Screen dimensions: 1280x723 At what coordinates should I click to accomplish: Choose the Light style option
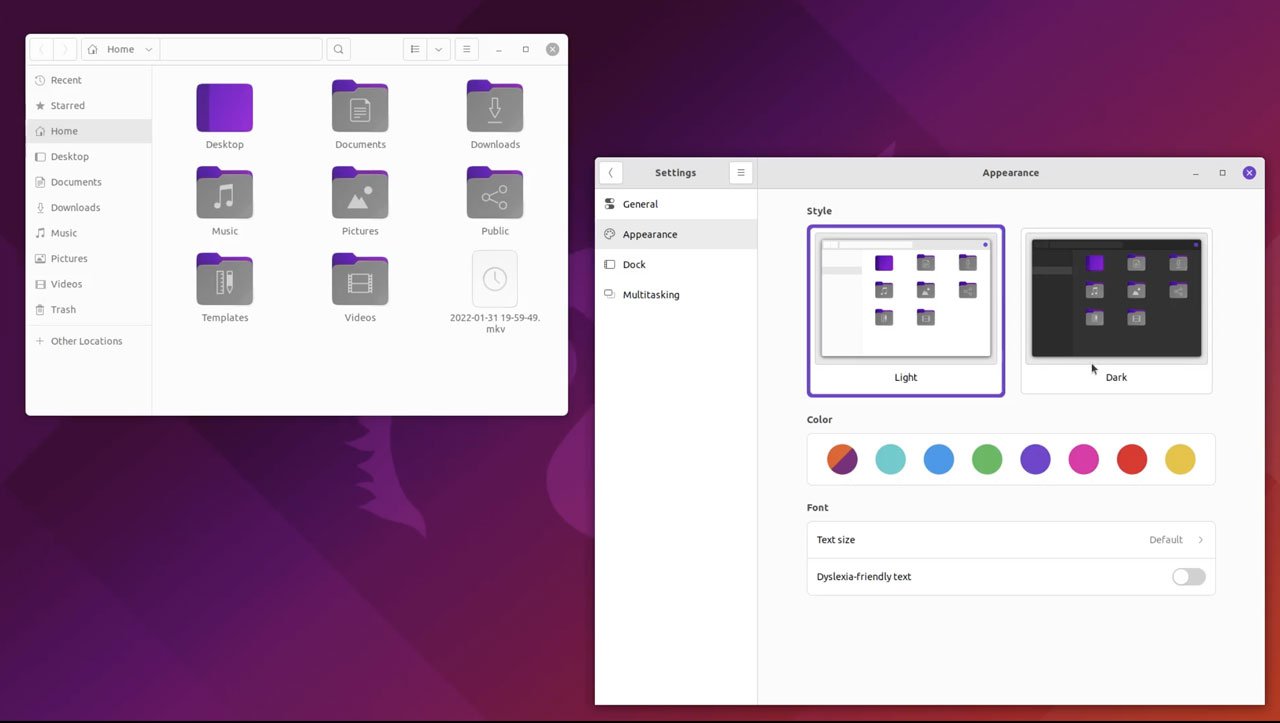[x=906, y=311]
